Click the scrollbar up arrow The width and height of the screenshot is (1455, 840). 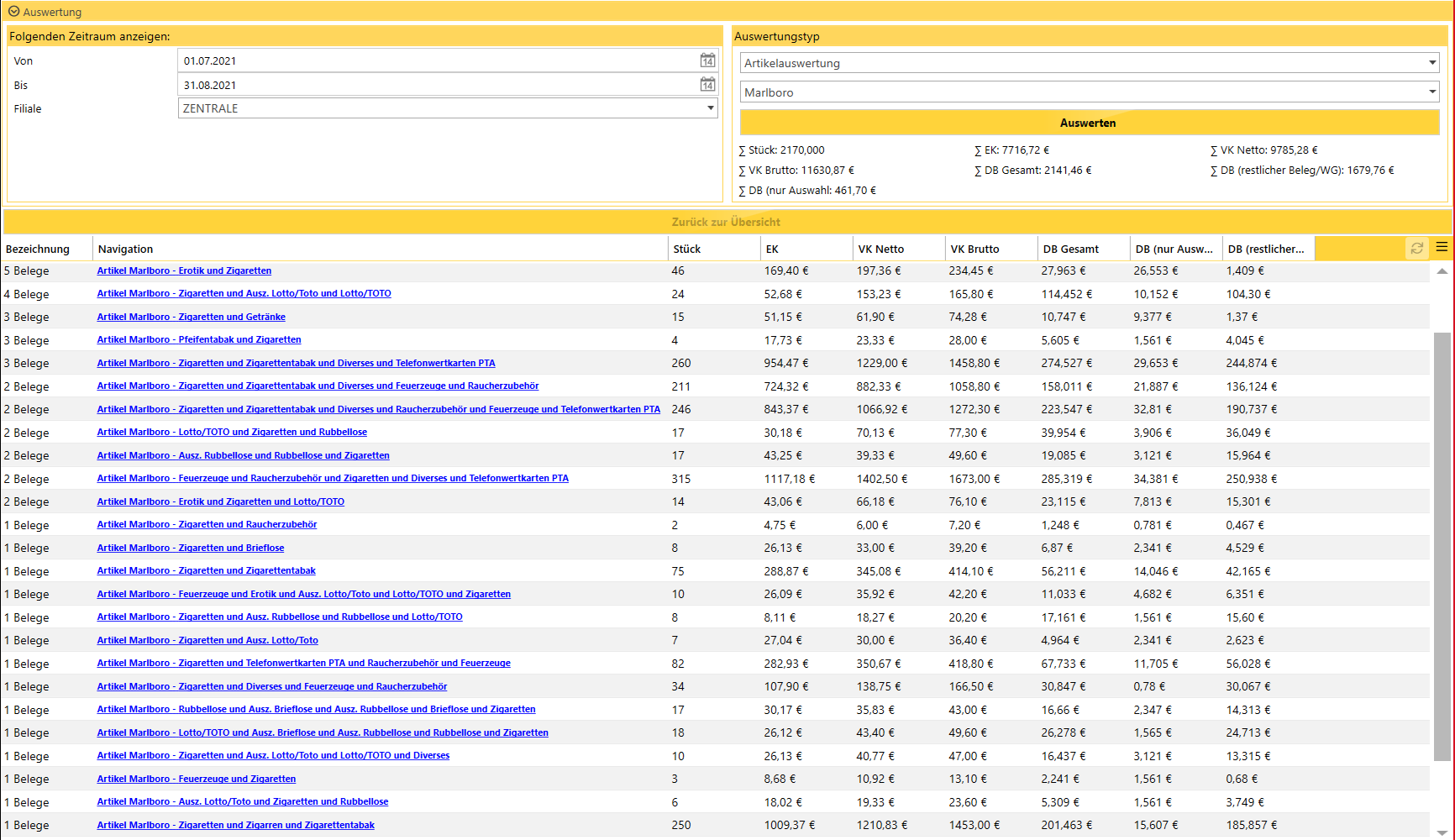[x=1442, y=271]
